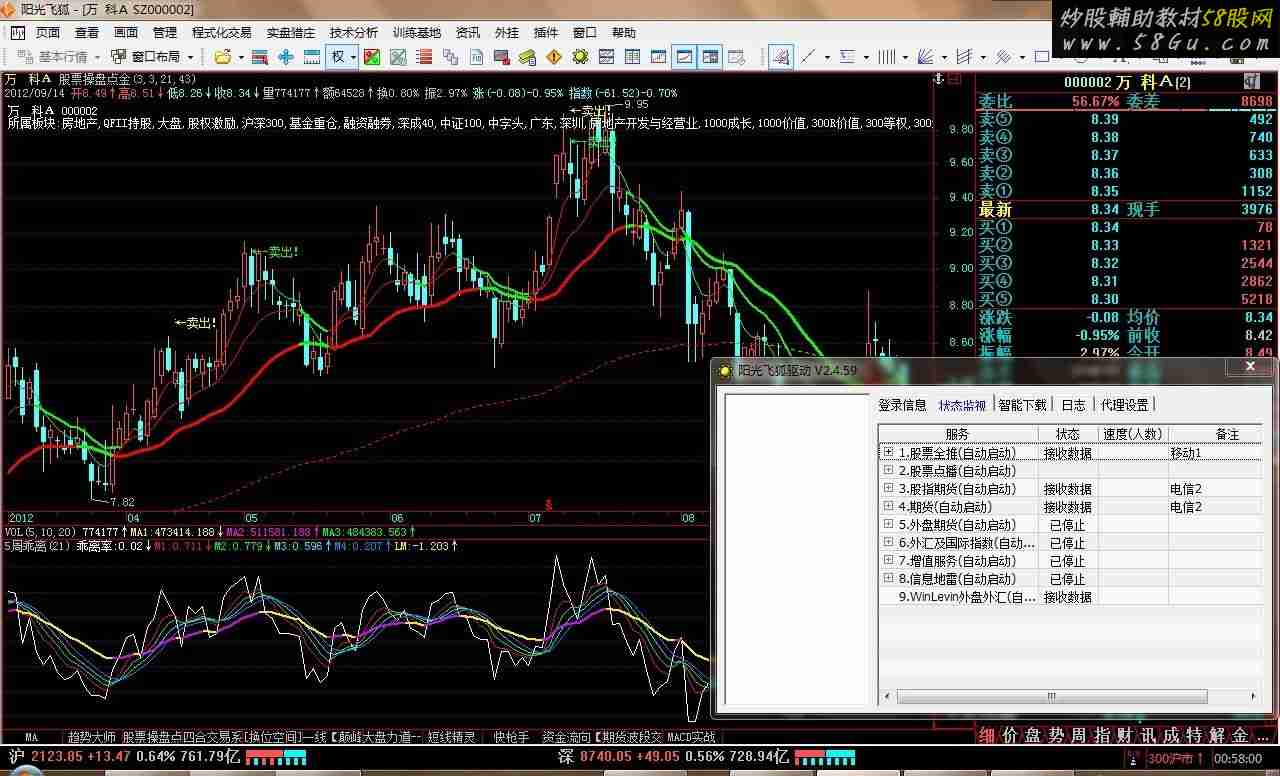Click the open folder toolbar icon
1280x776 pixels.
pyautogui.click(x=223, y=57)
